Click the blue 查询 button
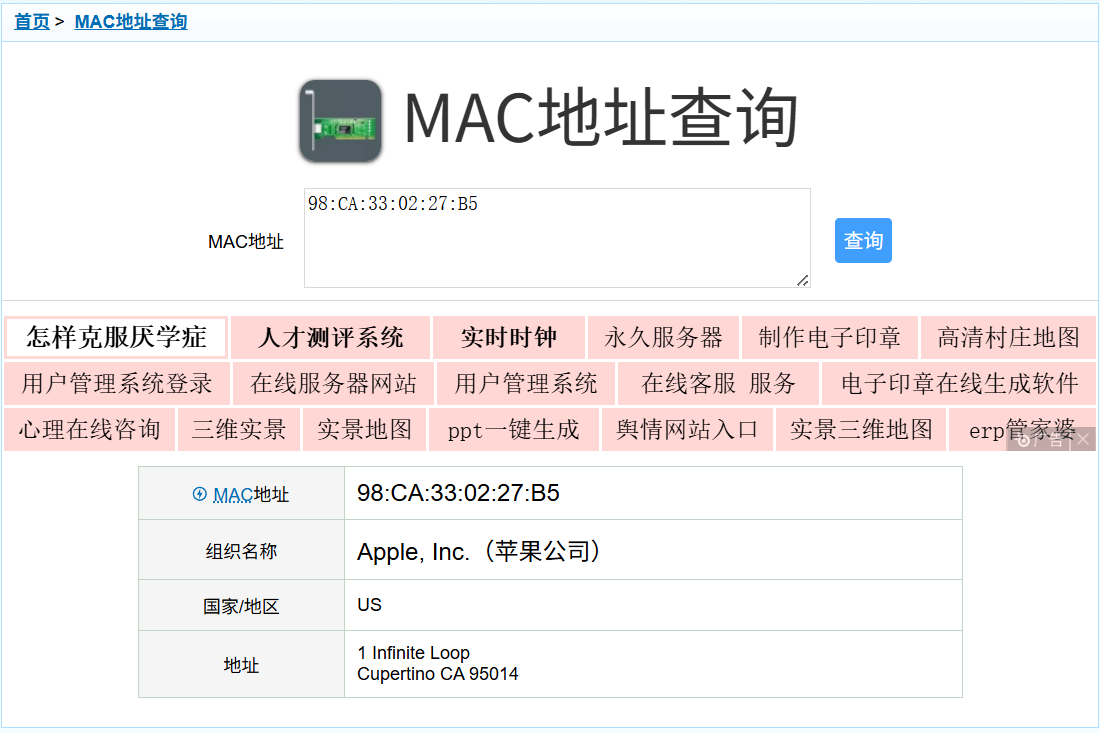Viewport: 1100px width, 733px height. (863, 241)
